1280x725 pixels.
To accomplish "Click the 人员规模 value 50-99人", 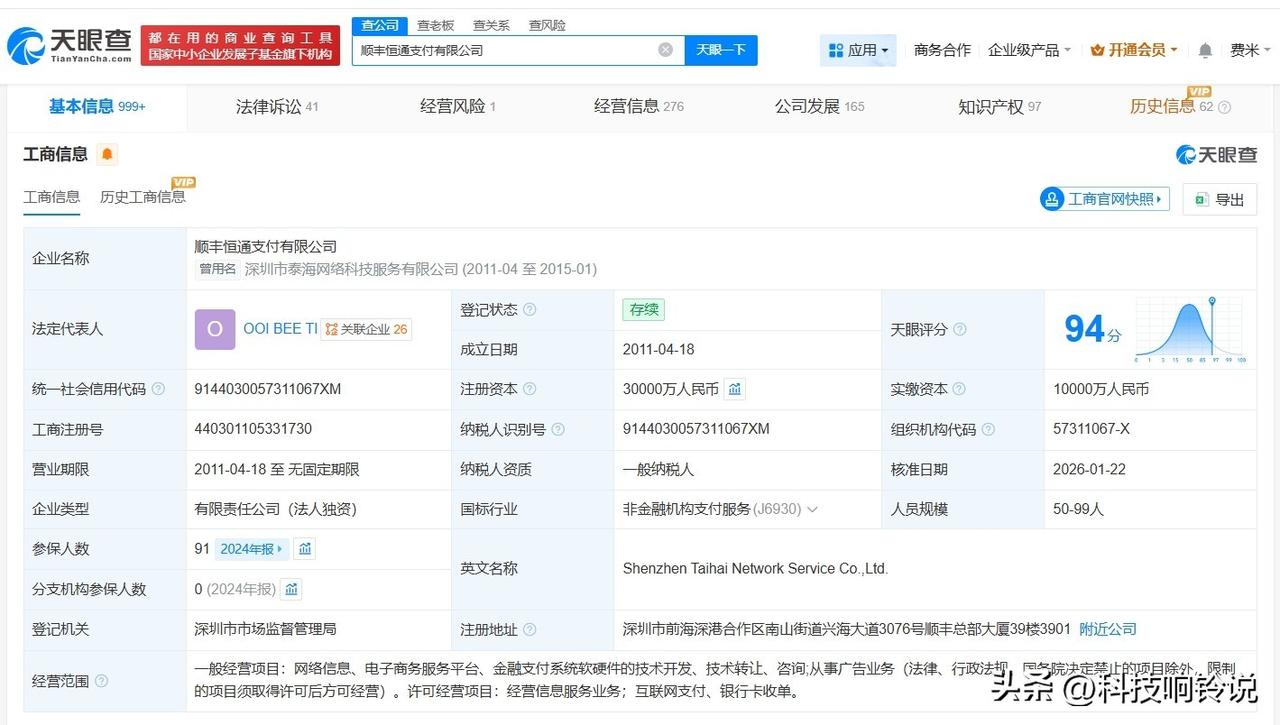I will click(1079, 509).
